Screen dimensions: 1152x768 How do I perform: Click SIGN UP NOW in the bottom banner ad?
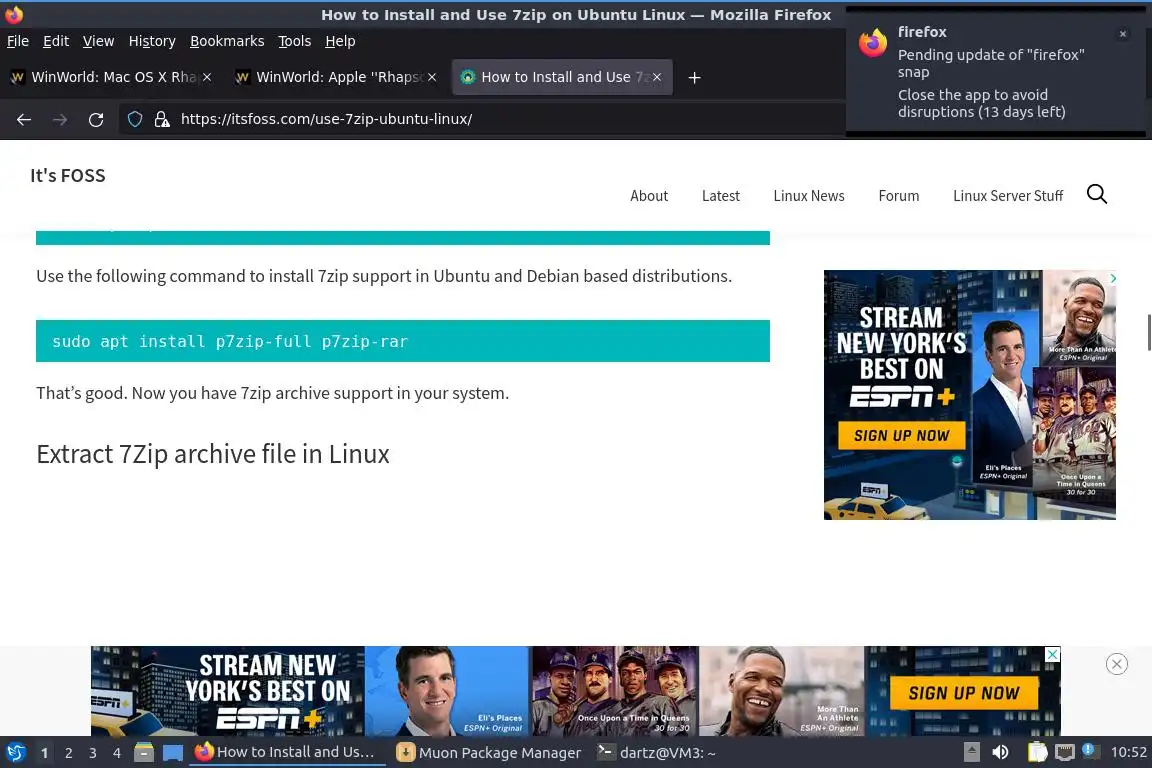(x=964, y=693)
